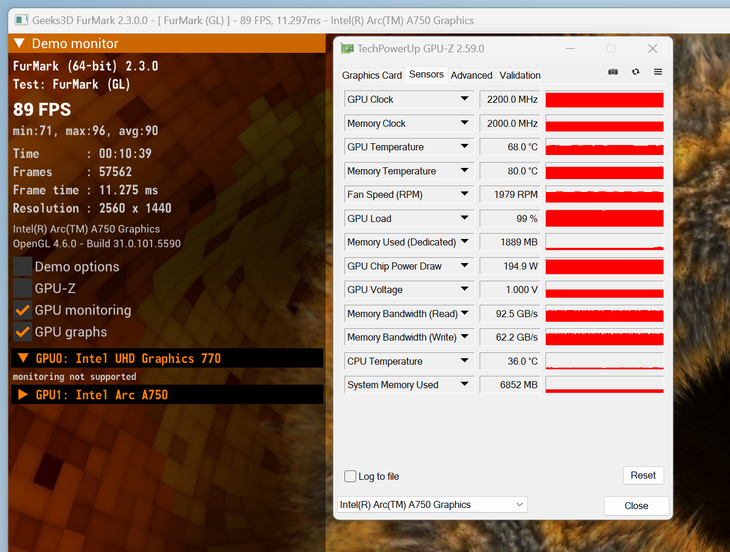Screen dimensions: 730x552
Task: Switch to the Graphics Card tab
Action: [372, 75]
